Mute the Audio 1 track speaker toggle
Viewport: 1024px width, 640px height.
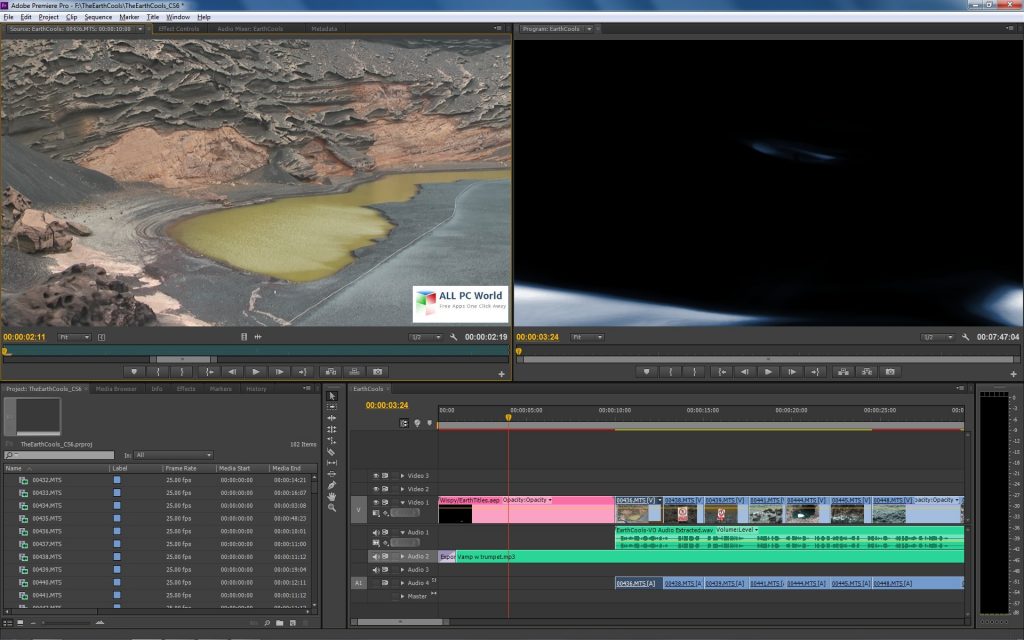coord(376,532)
